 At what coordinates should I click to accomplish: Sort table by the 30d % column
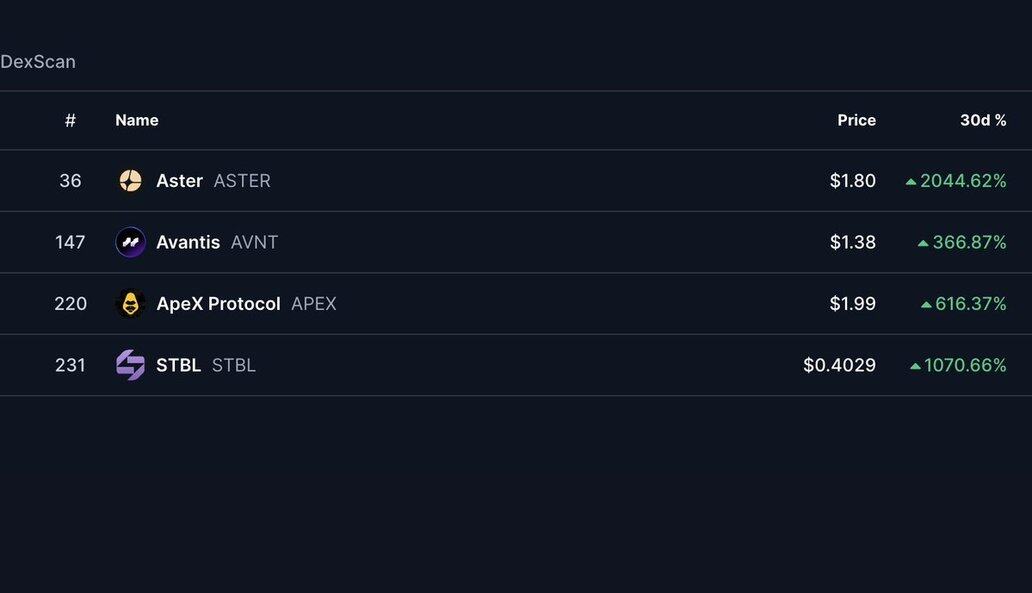coord(983,120)
